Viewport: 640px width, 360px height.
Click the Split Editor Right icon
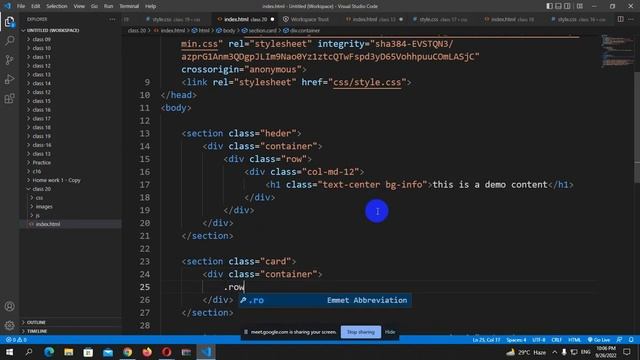[x=620, y=19]
